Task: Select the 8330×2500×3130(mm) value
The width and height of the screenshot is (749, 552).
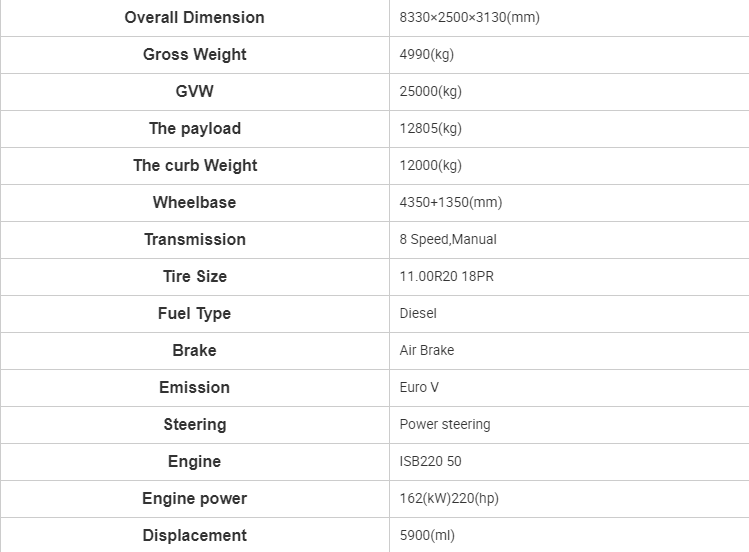Action: [x=470, y=18]
